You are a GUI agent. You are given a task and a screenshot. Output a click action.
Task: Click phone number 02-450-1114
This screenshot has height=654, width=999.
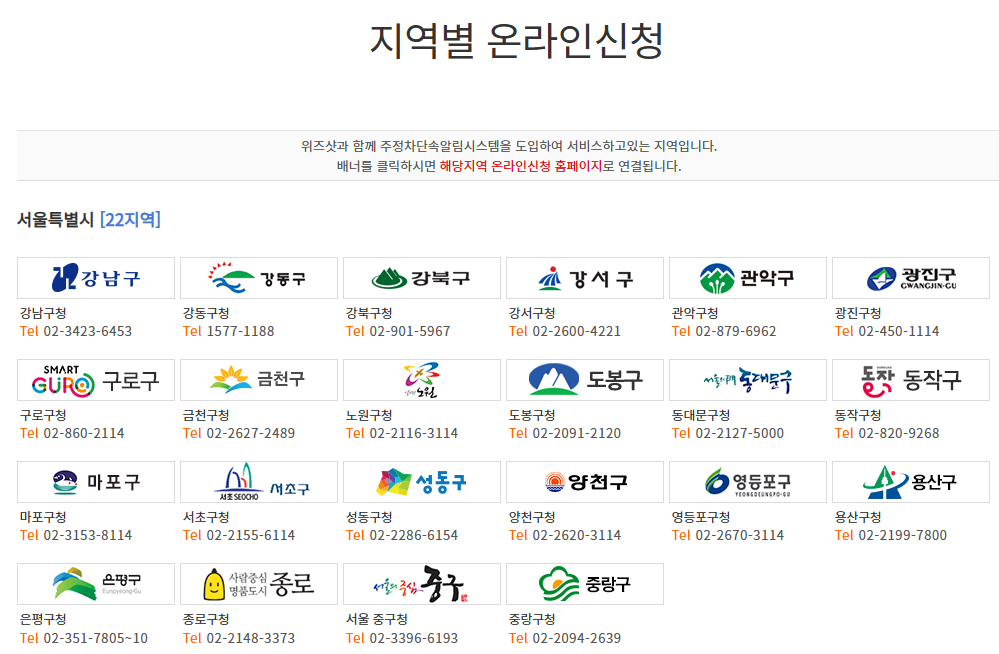click(899, 331)
